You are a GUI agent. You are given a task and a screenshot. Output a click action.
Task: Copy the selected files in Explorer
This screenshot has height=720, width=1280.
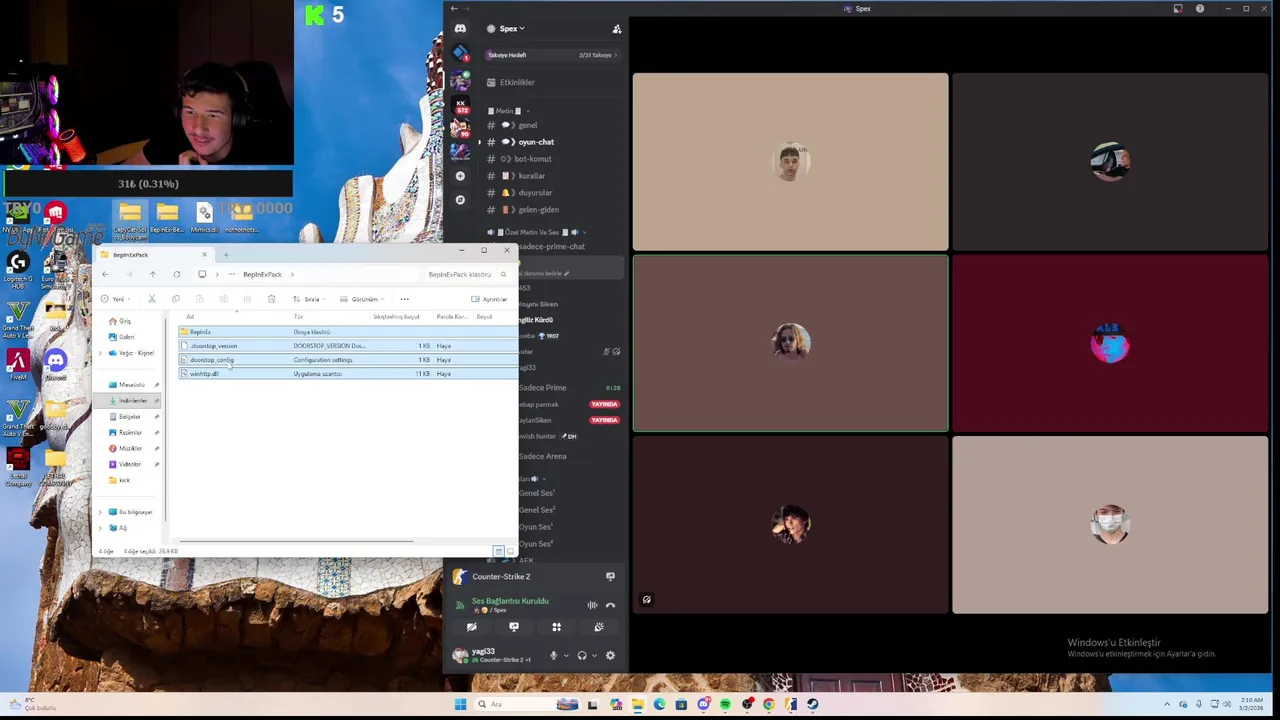click(x=176, y=299)
